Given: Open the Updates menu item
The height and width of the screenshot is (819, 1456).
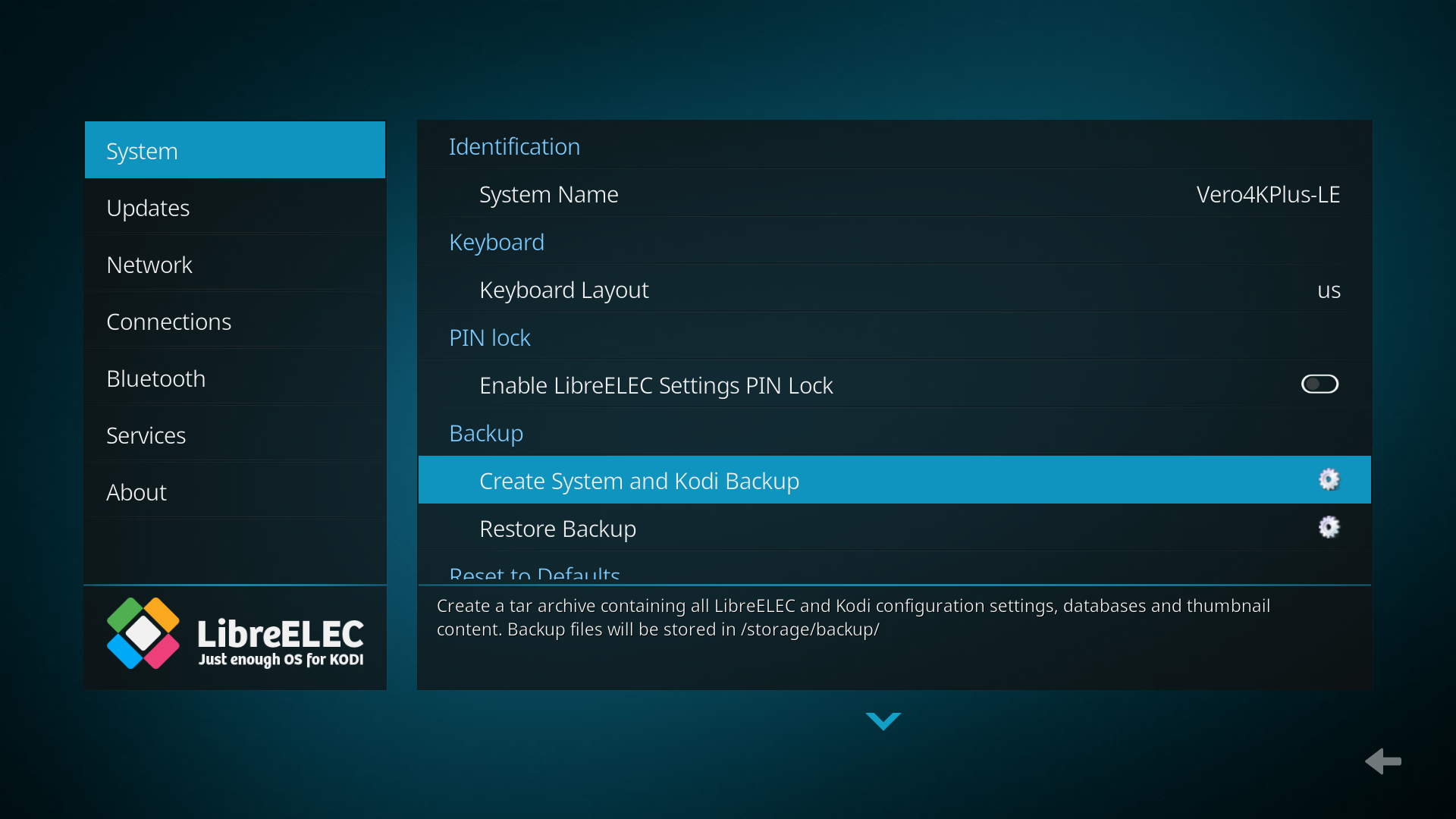Looking at the screenshot, I should tap(148, 208).
